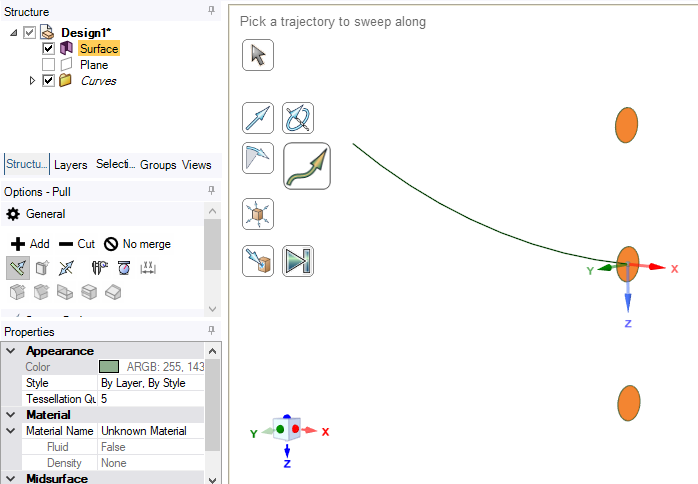Uncheck the Surface visibility checkbox
698x484 pixels.
tap(49, 49)
